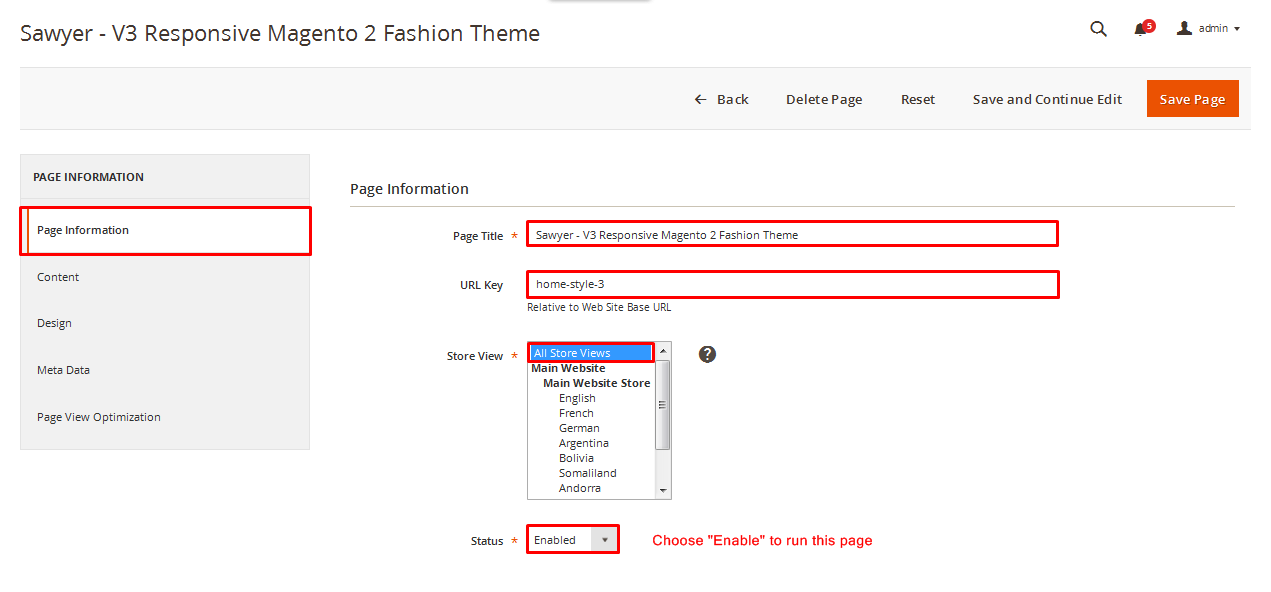
Task: Select All Store Views in the list
Action: pos(590,353)
